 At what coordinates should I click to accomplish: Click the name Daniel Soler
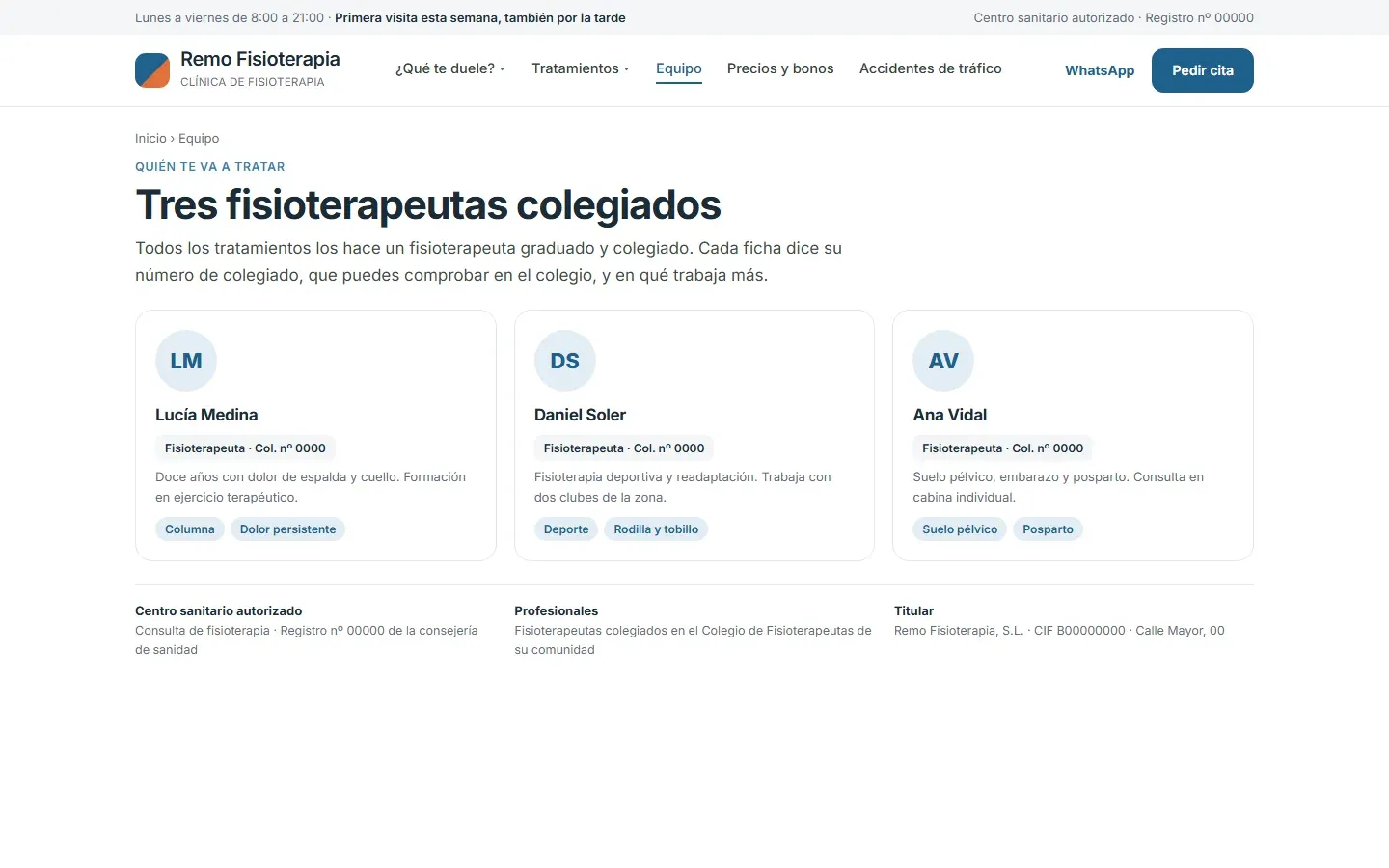point(580,415)
